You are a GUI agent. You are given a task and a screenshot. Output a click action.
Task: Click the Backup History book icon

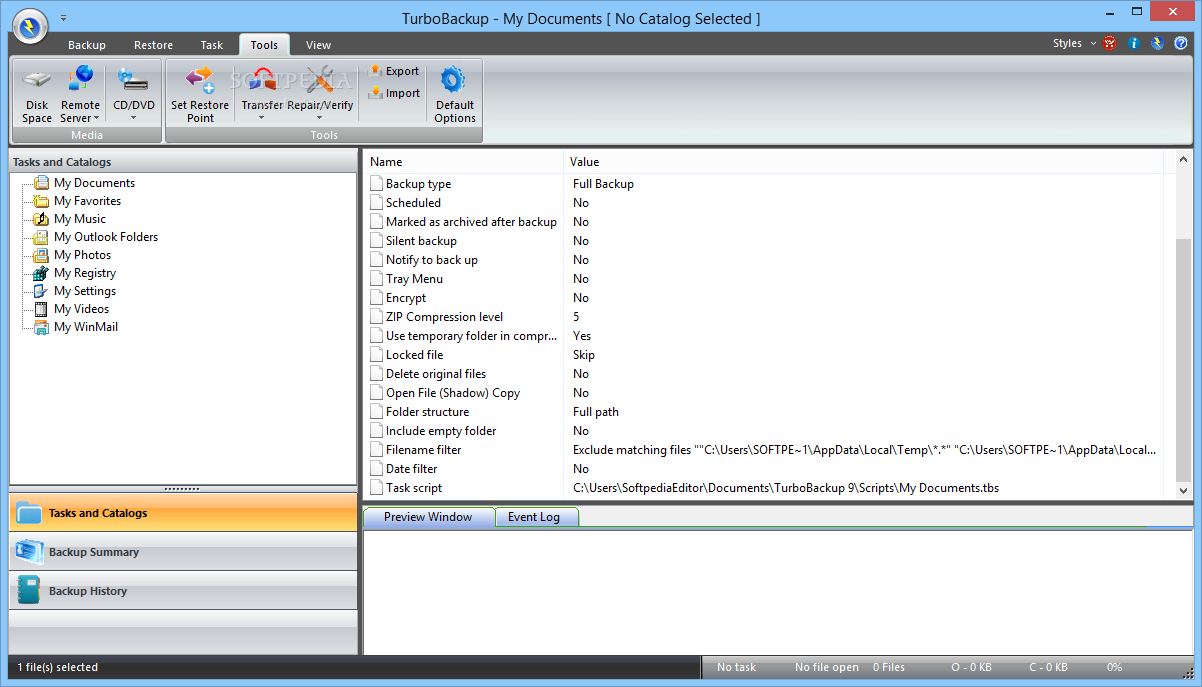tap(29, 591)
